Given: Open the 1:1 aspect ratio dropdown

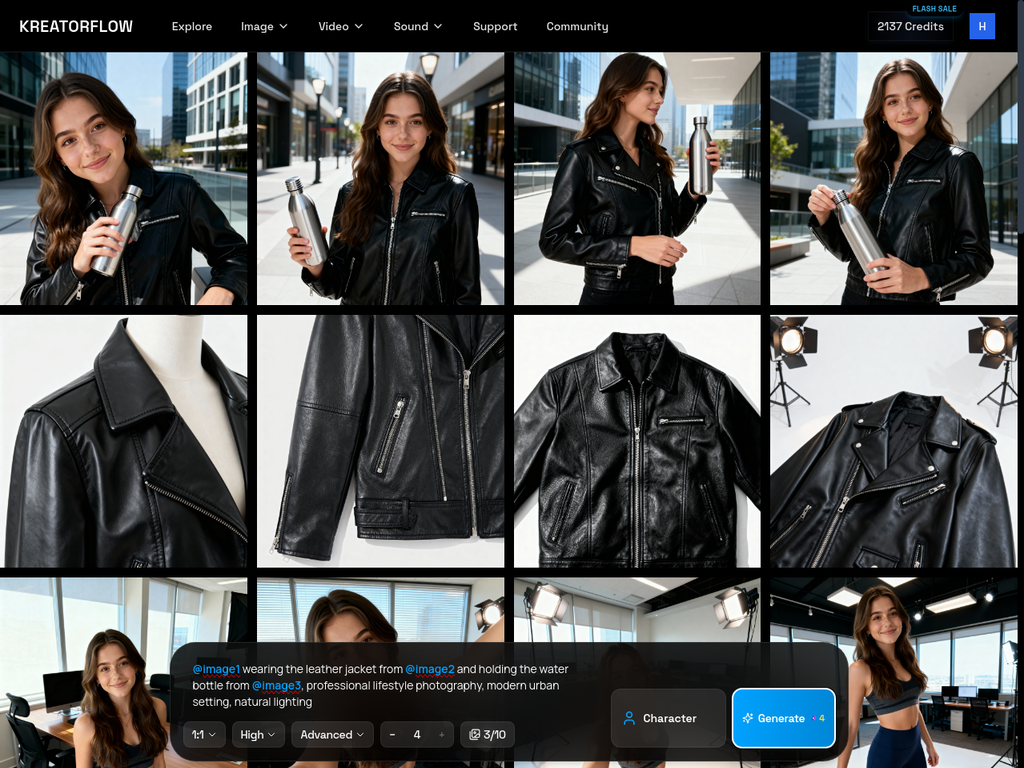Looking at the screenshot, I should point(203,734).
